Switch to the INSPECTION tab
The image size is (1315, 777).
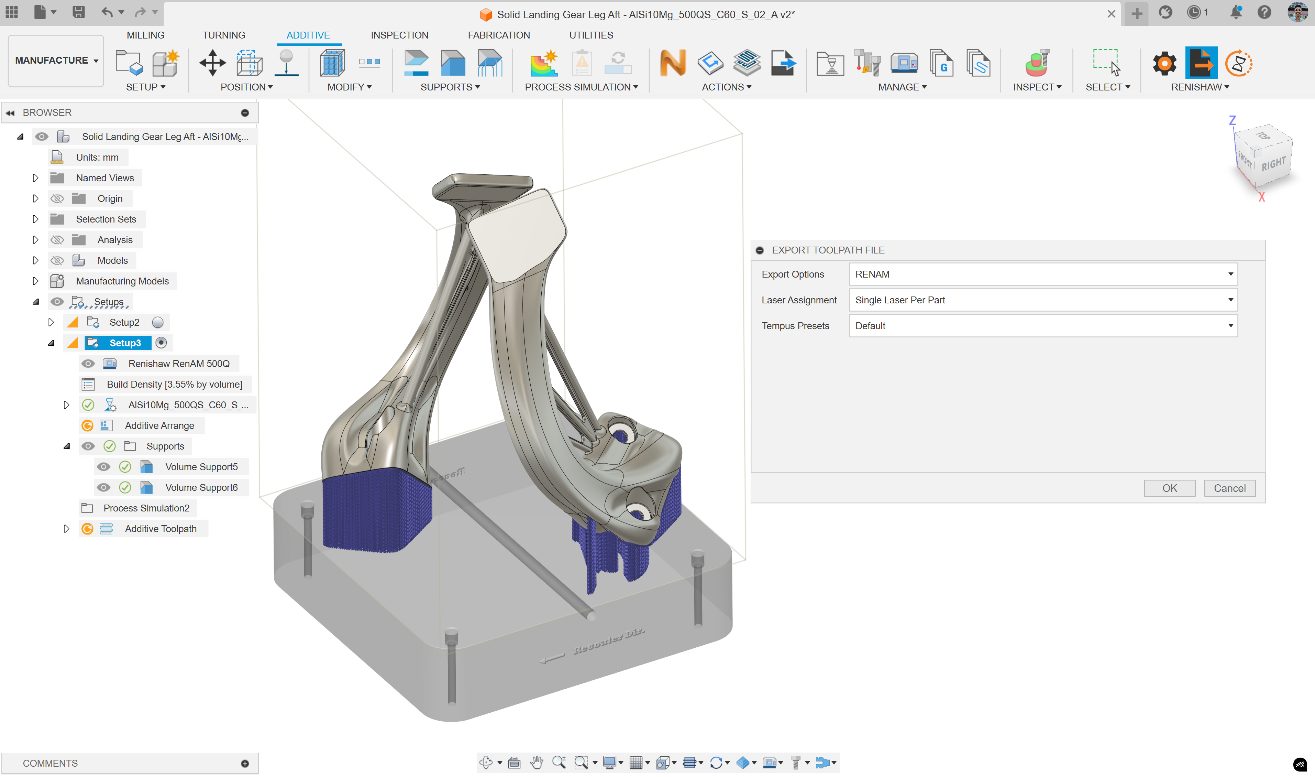point(399,33)
